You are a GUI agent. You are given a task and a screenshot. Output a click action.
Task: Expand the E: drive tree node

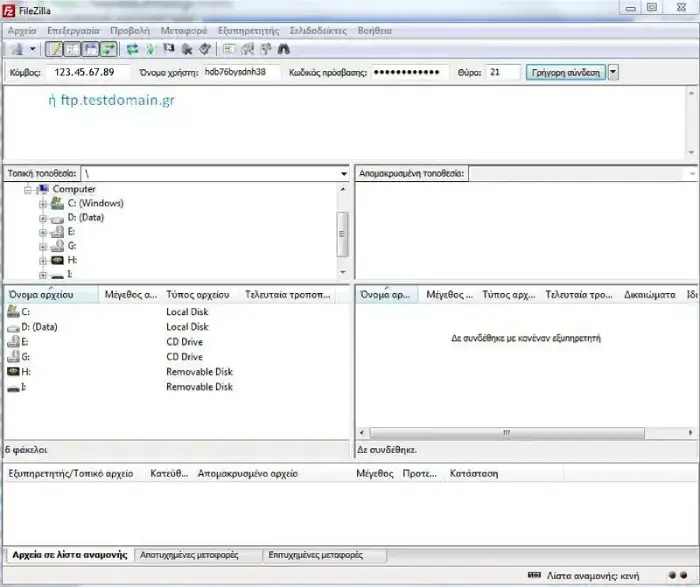point(43,233)
